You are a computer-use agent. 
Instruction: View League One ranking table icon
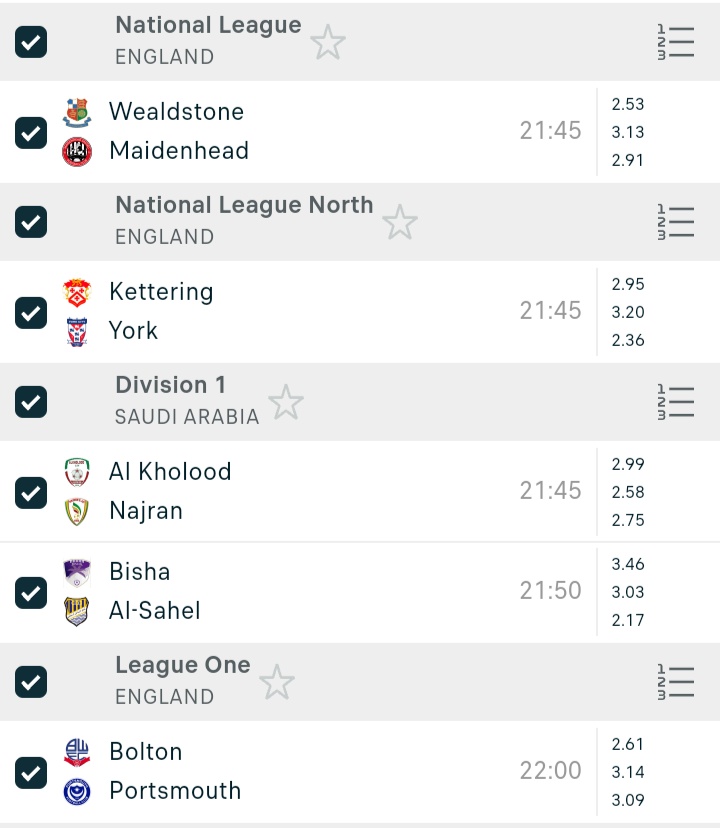675,682
